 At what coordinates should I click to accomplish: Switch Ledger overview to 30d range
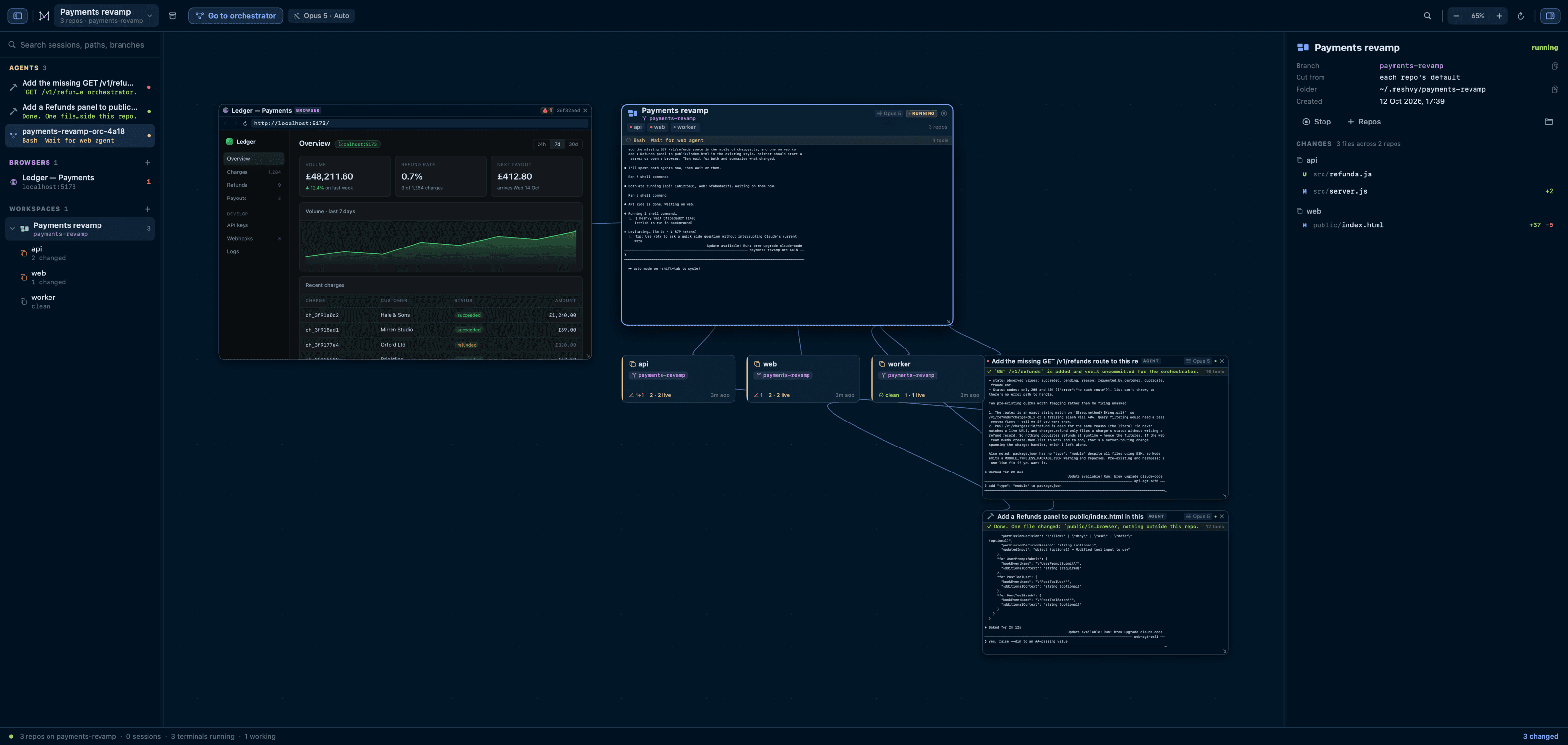[573, 144]
